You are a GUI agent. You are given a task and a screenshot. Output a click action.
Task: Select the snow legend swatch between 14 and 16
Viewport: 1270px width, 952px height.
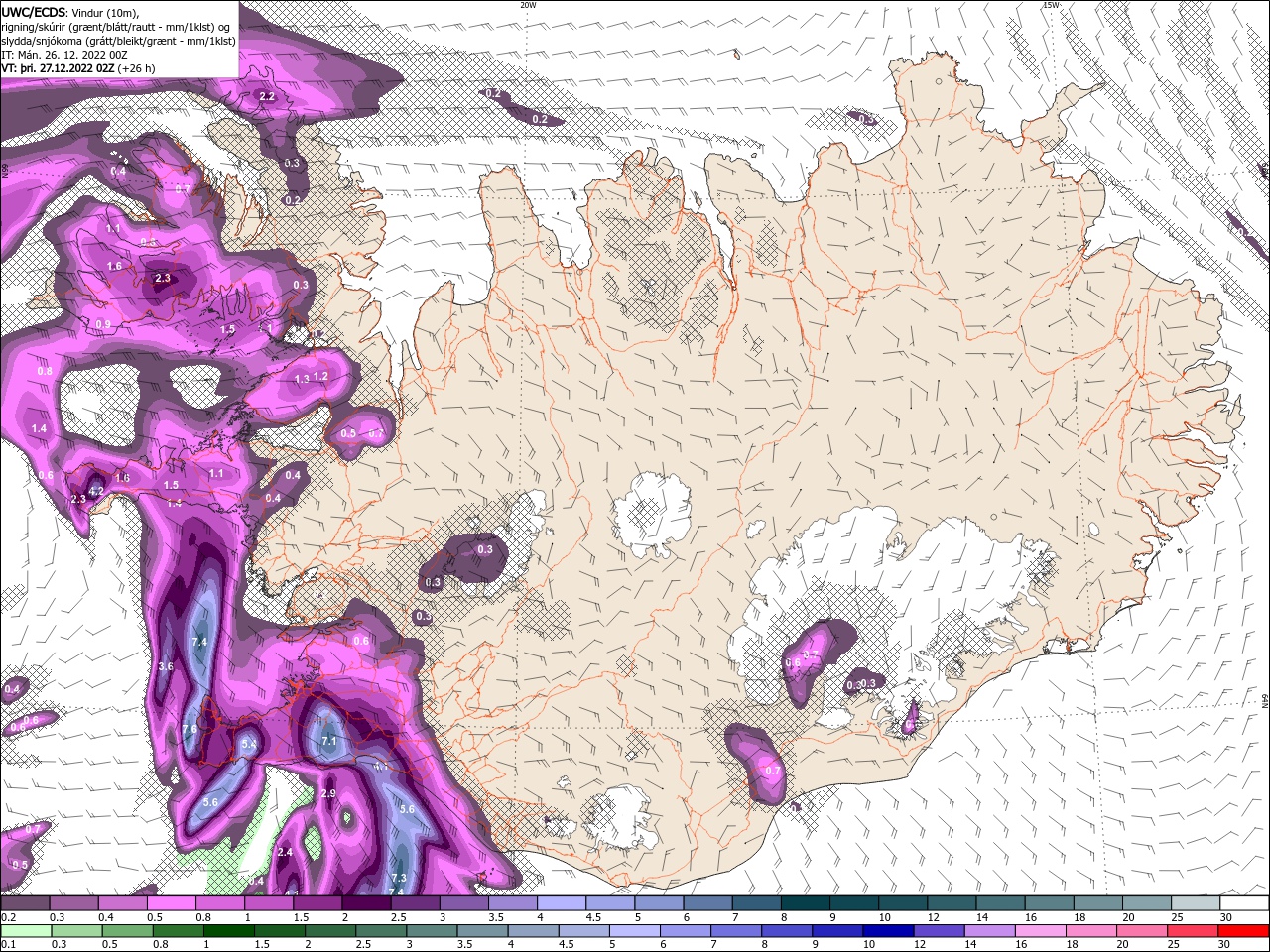coord(1001,903)
